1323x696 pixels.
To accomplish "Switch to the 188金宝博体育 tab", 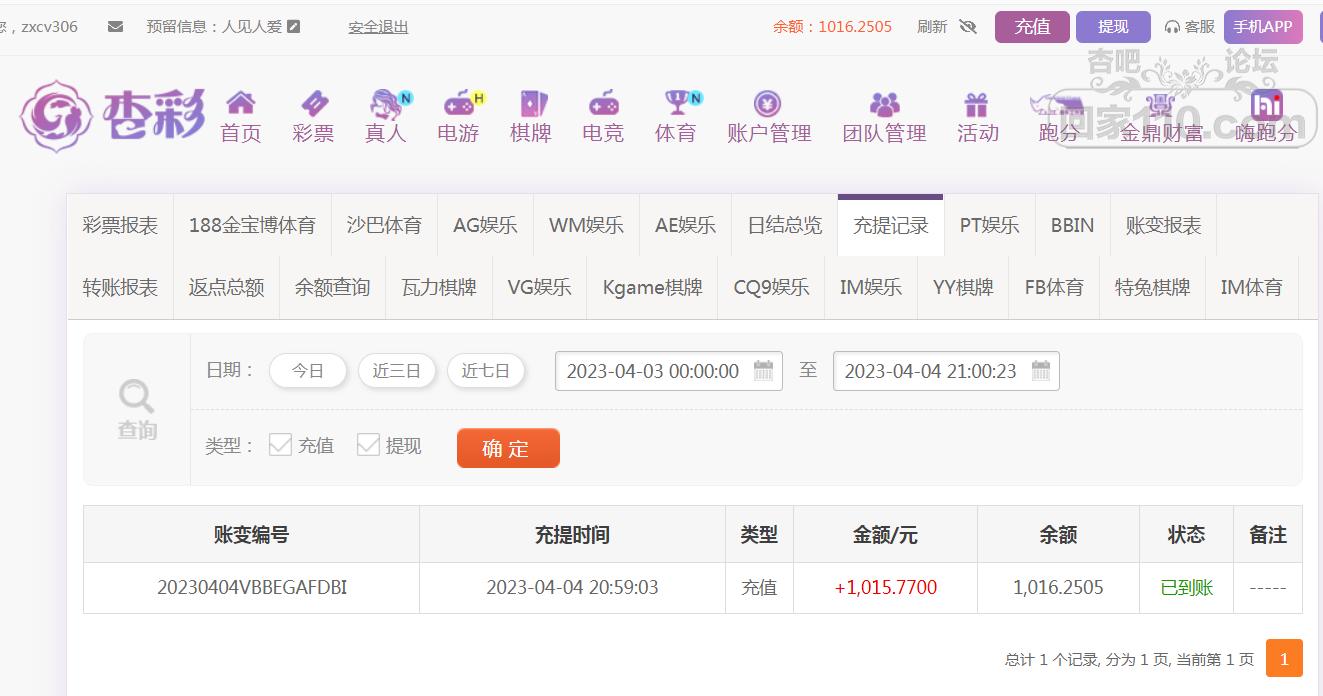I will tap(252, 226).
